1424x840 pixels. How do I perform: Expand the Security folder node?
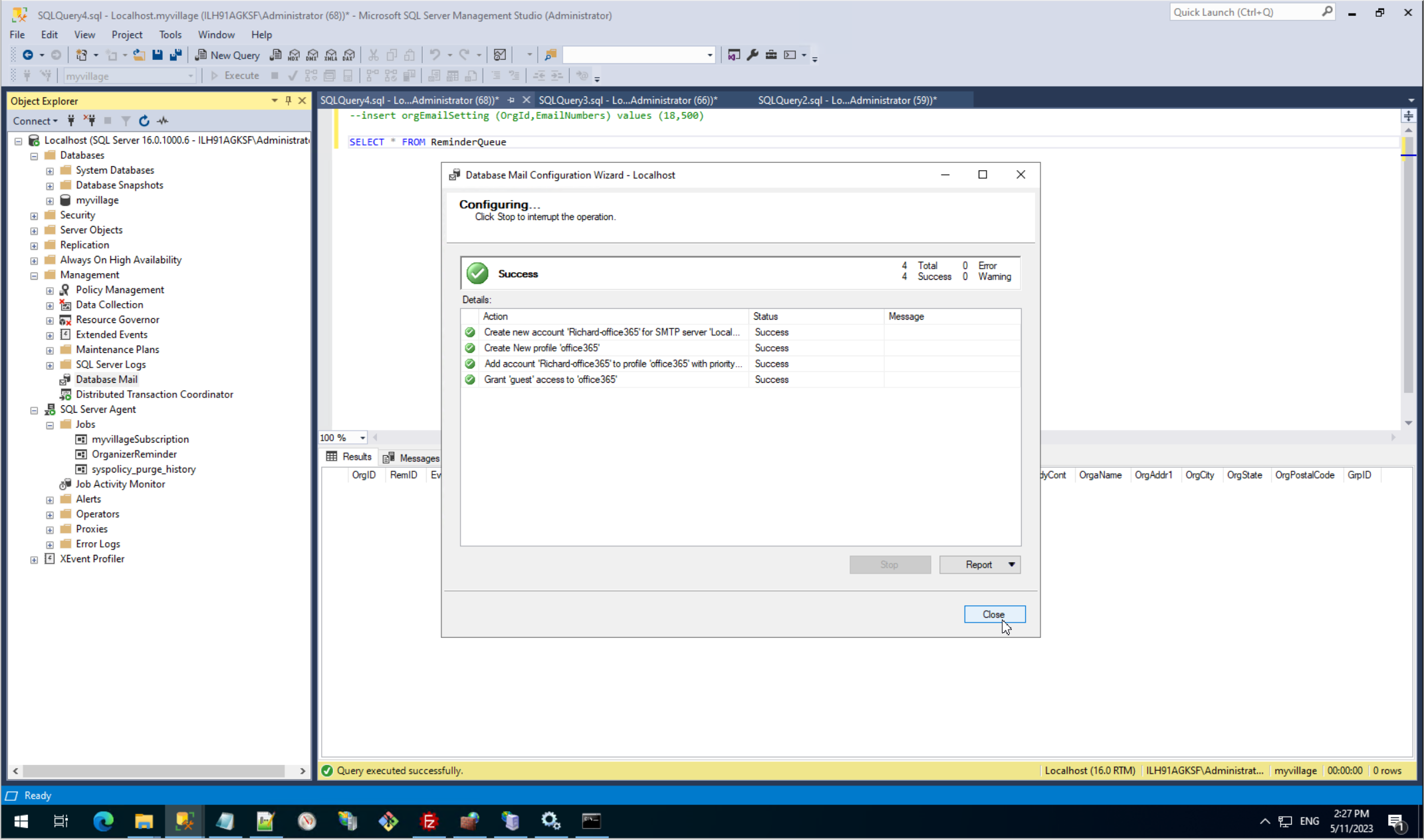click(34, 215)
